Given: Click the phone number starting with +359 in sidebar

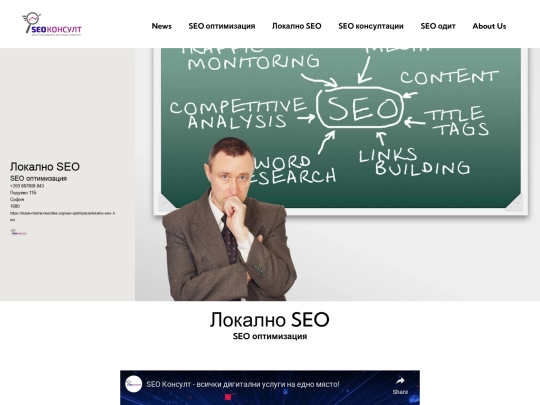Looking at the screenshot, I should pyautogui.click(x=27, y=186).
